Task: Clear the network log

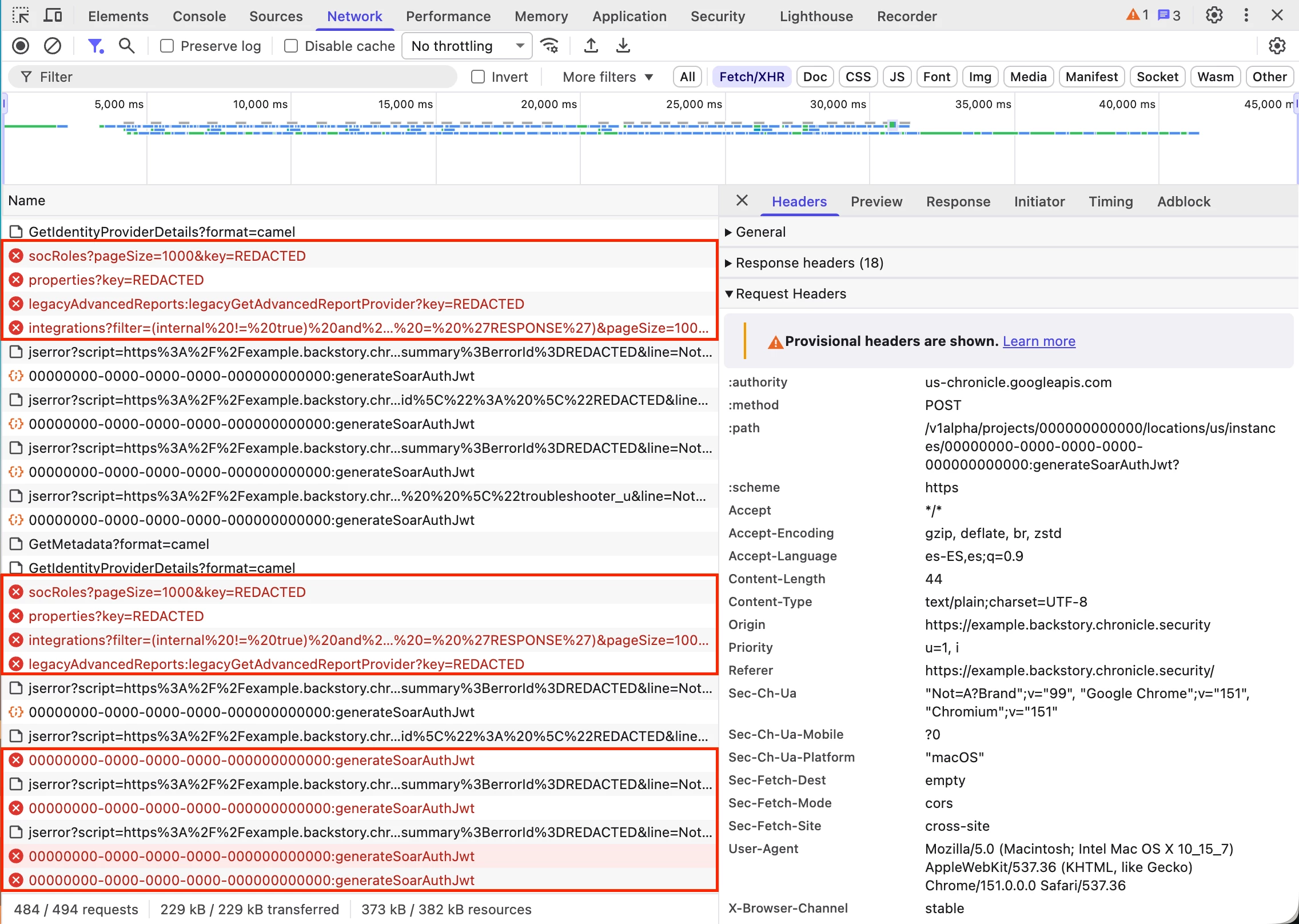Action: 53,46
